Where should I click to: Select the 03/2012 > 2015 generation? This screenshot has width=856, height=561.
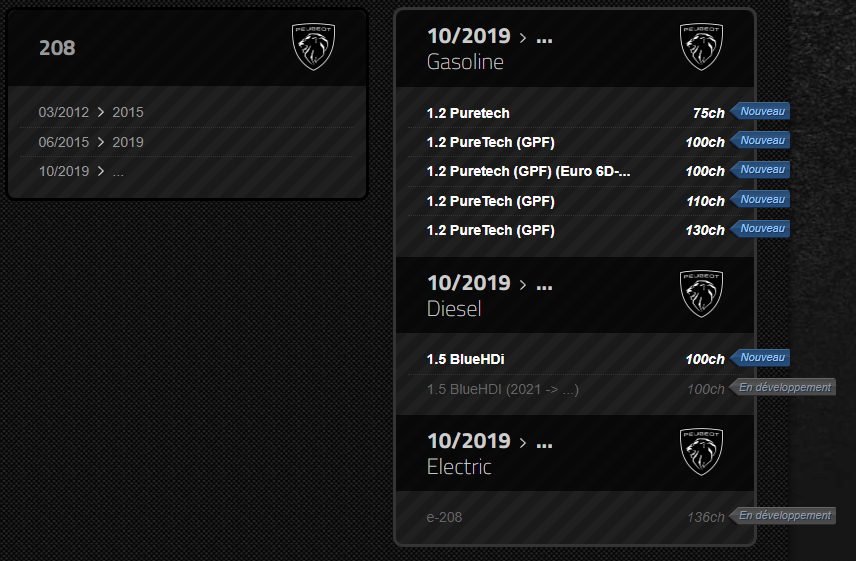point(187,112)
